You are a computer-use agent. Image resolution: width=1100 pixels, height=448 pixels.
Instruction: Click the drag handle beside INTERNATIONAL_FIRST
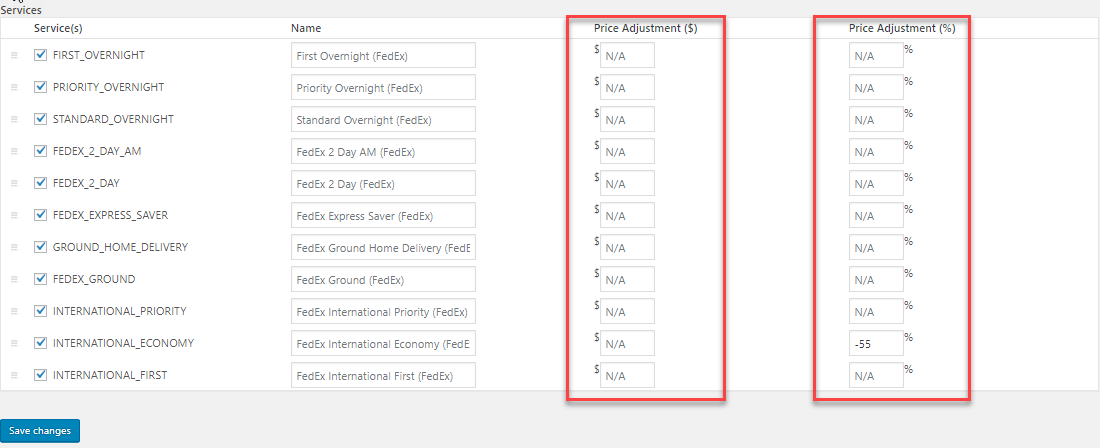[14, 376]
